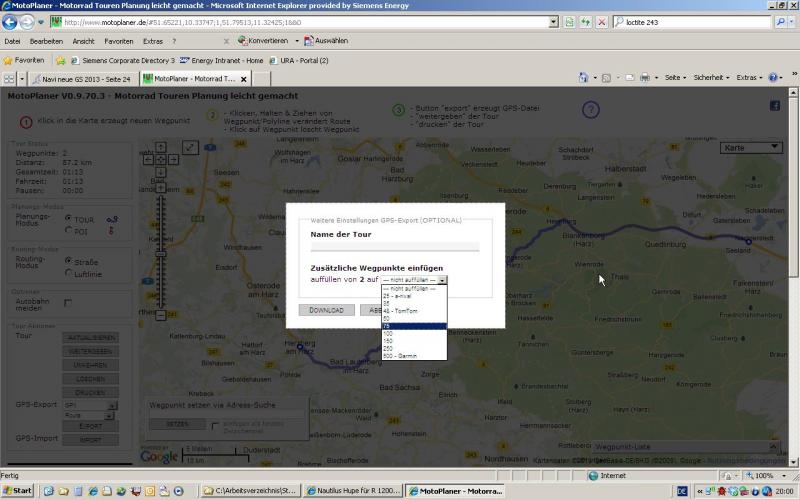The width and height of the screenshot is (800, 500).
Task: Open Siemens Corporate Directory 3 favorite link
Action: click(123, 60)
